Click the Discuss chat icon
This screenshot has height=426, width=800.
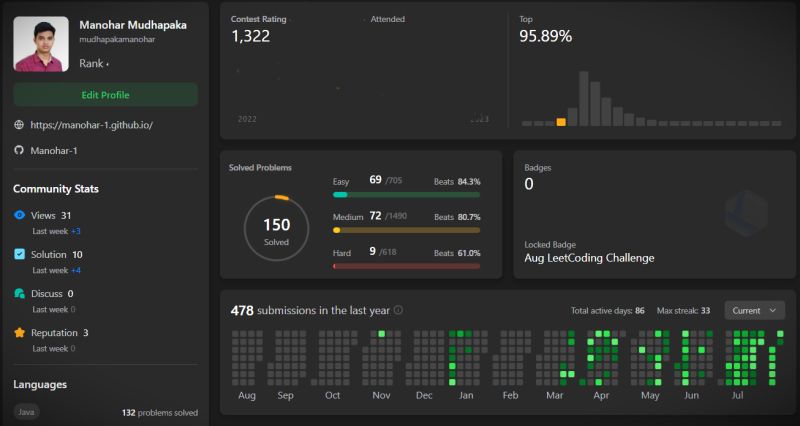[19, 293]
